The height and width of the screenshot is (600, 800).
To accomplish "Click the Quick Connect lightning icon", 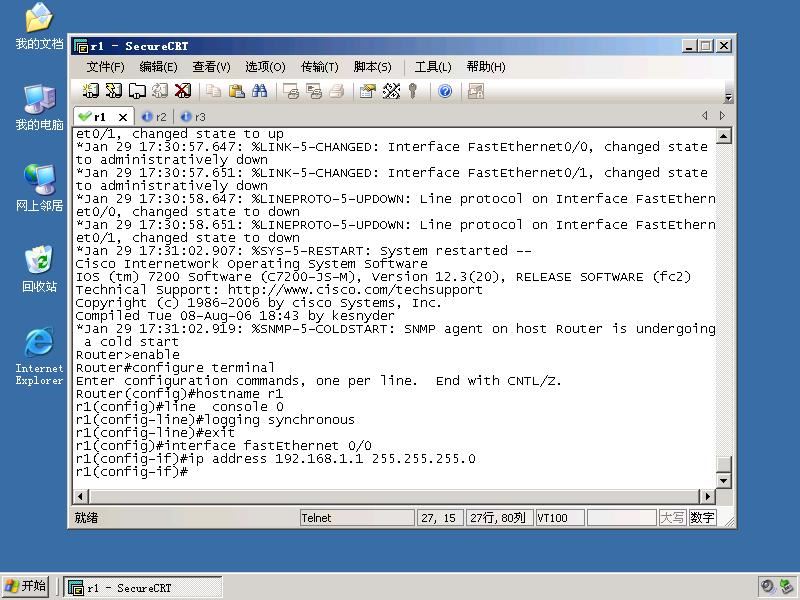I will [113, 91].
